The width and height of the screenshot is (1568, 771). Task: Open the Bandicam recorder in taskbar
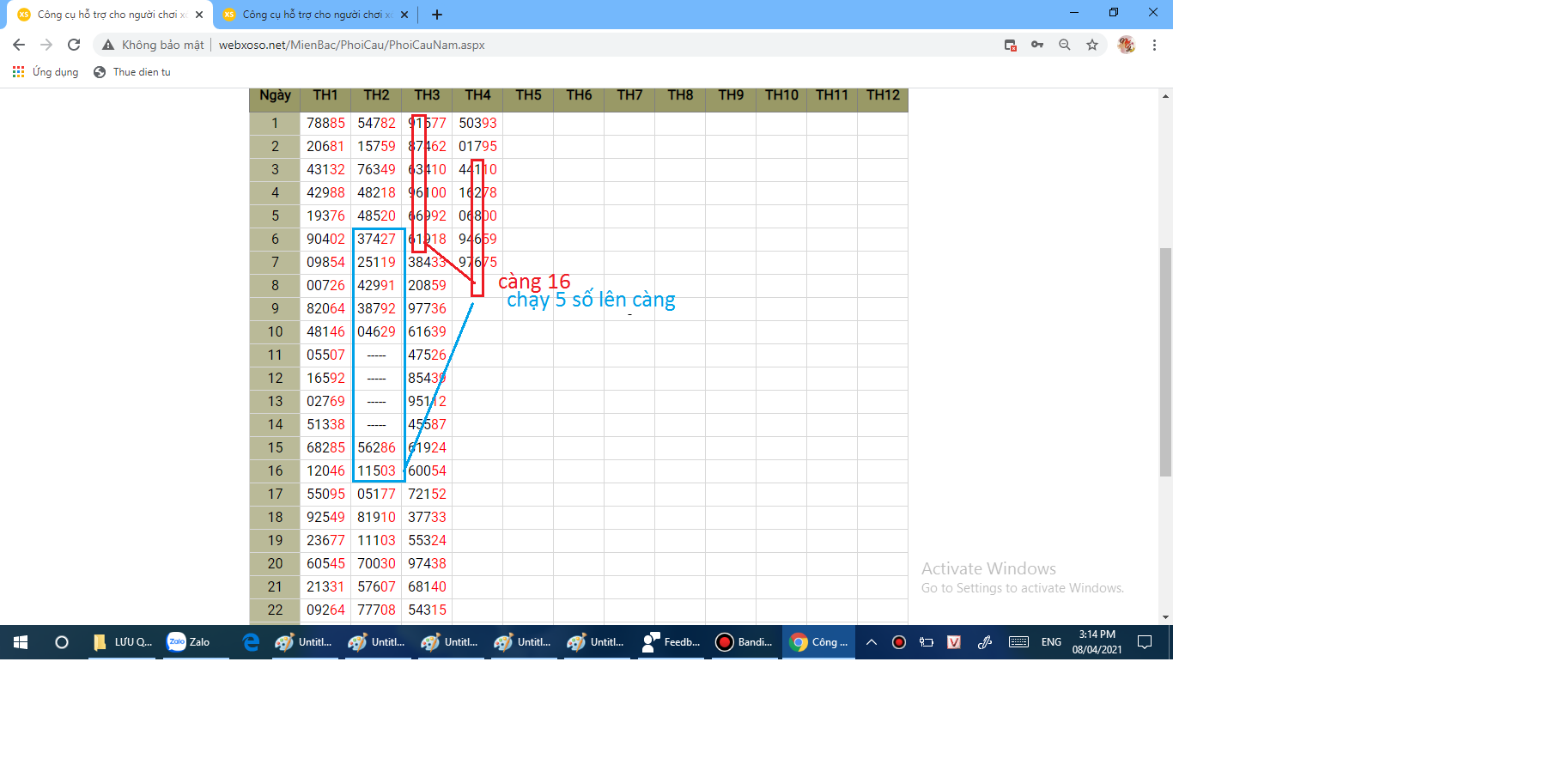744,642
